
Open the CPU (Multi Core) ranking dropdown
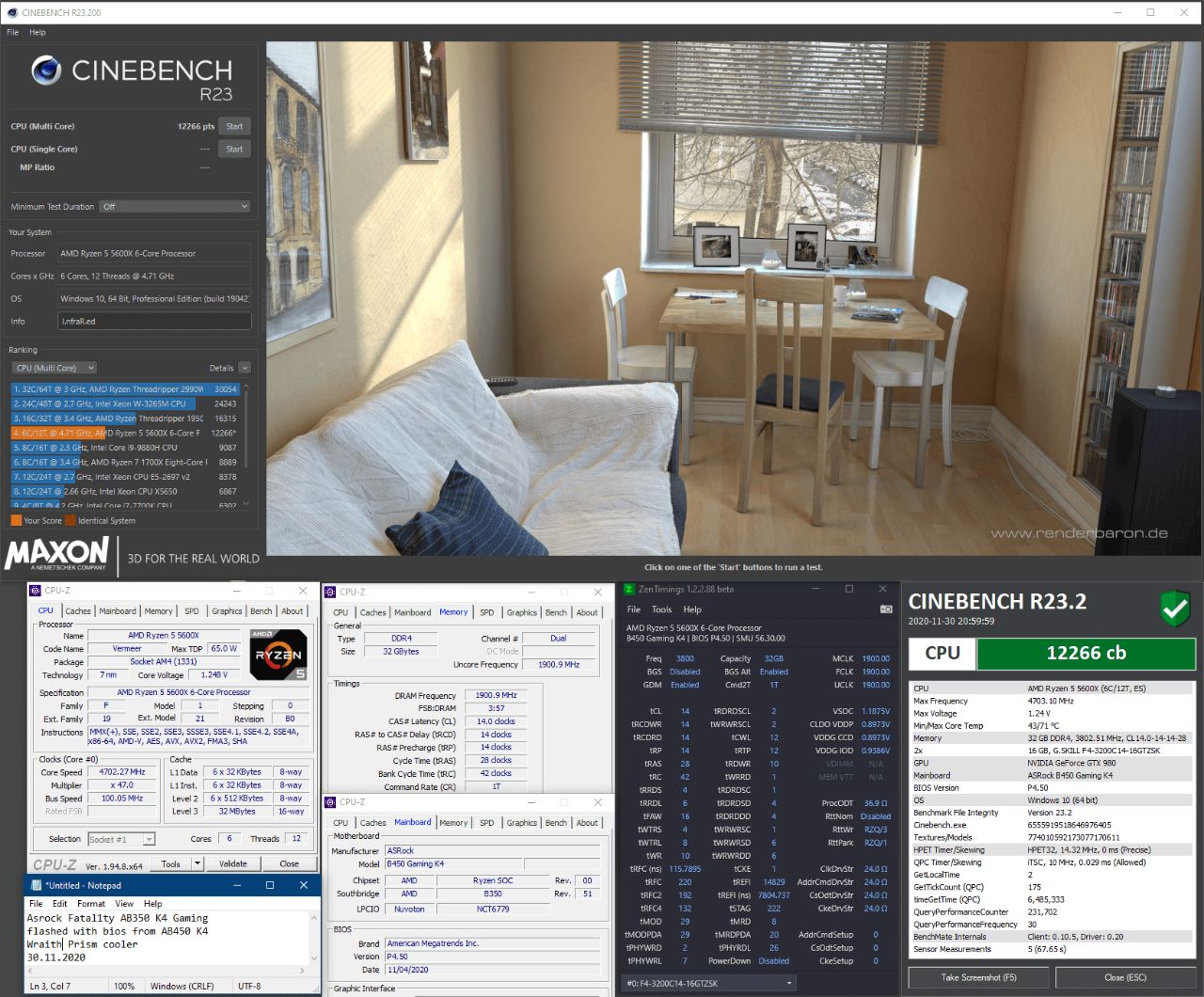[x=55, y=368]
